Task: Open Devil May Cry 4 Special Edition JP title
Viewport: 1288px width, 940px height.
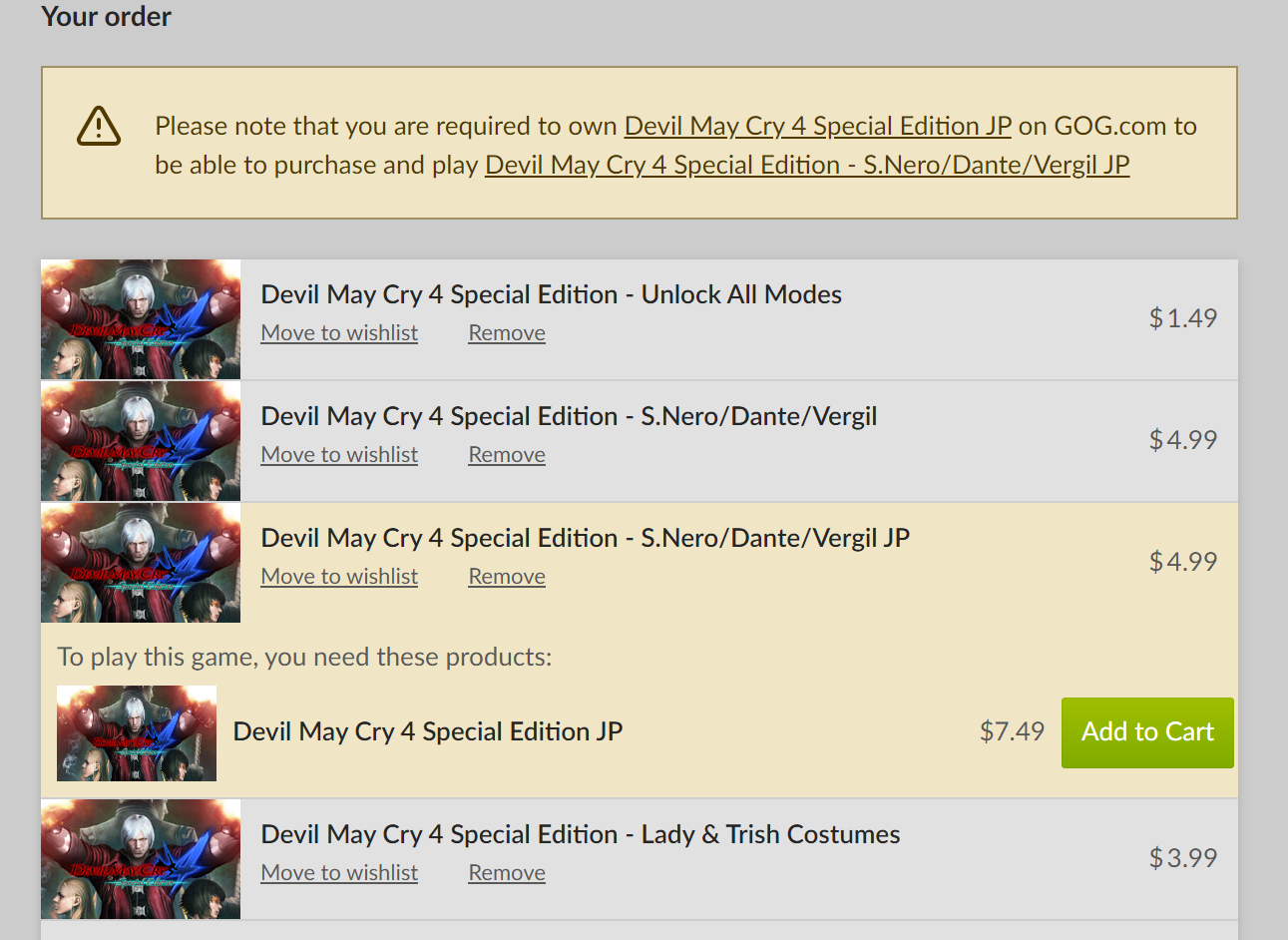Action: 428,731
